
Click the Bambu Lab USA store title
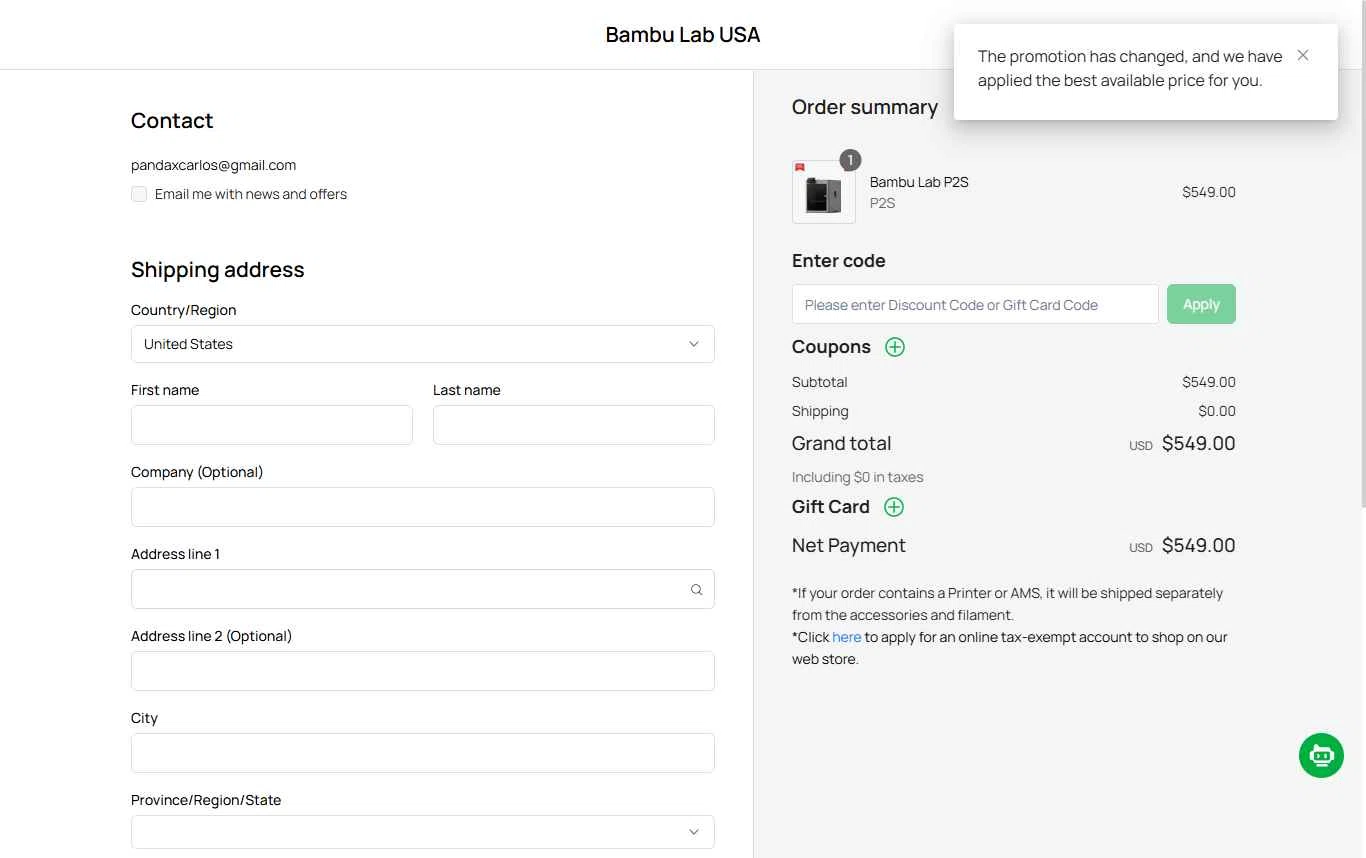pyautogui.click(x=683, y=35)
